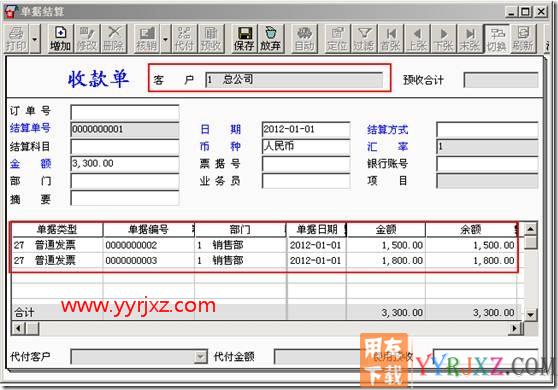Click the 预收 toolbar icon
Viewport: 558px width, 390px height.
point(211,39)
